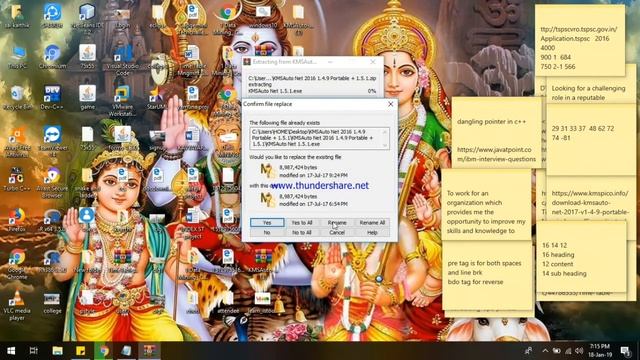Open the NetBeans IDE desktop shortcut
Screen dimensions: 640x360
[x=87, y=18]
